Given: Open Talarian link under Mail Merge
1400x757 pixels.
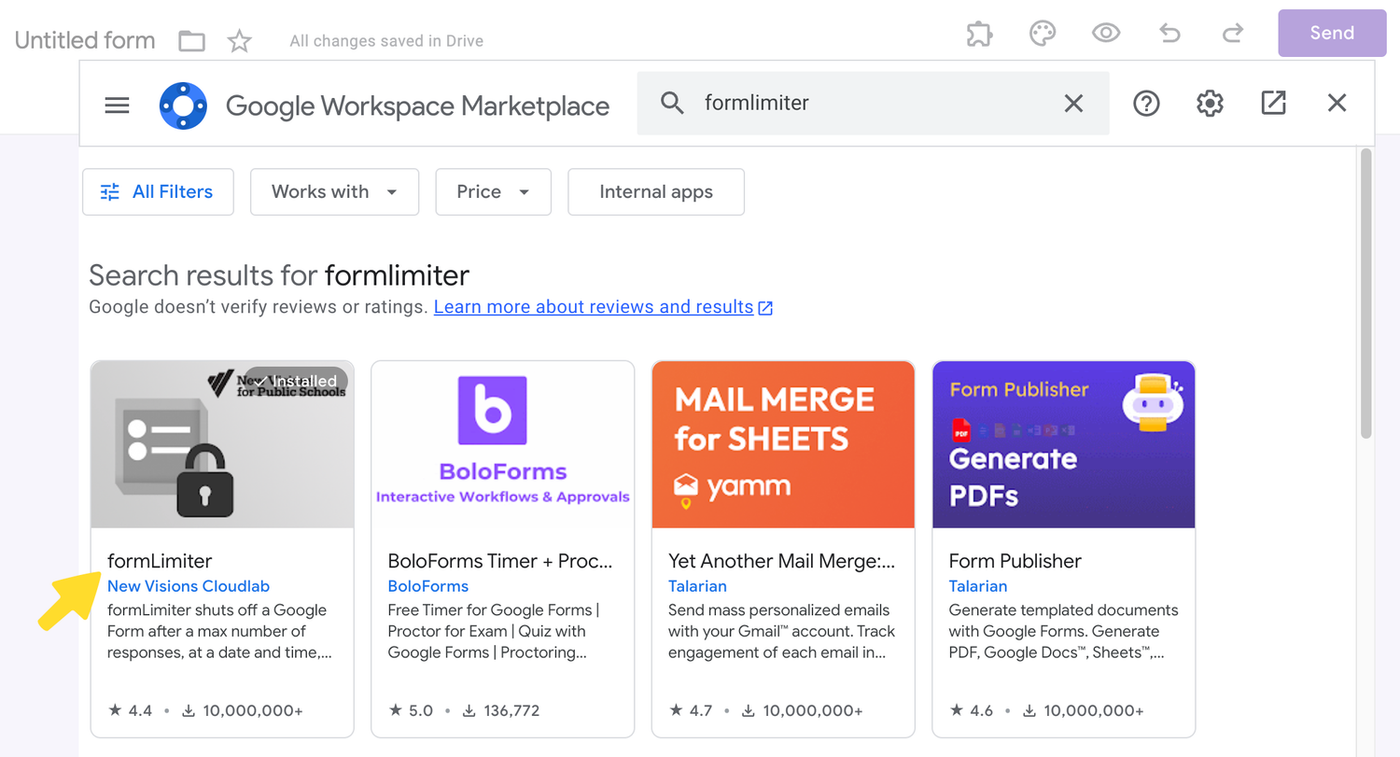Looking at the screenshot, I should pyautogui.click(x=697, y=586).
